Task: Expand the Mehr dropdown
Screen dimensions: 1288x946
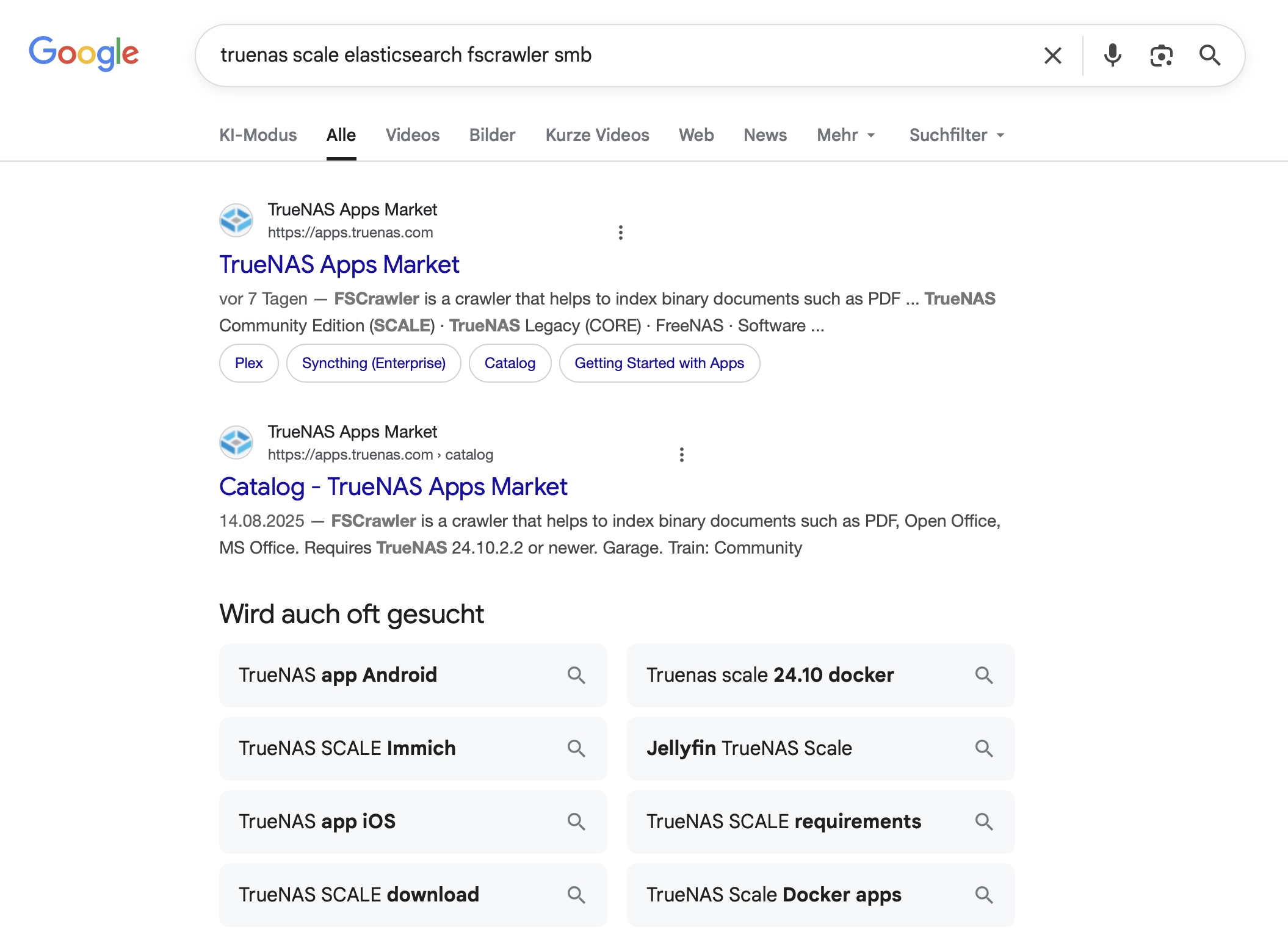Action: click(x=846, y=135)
